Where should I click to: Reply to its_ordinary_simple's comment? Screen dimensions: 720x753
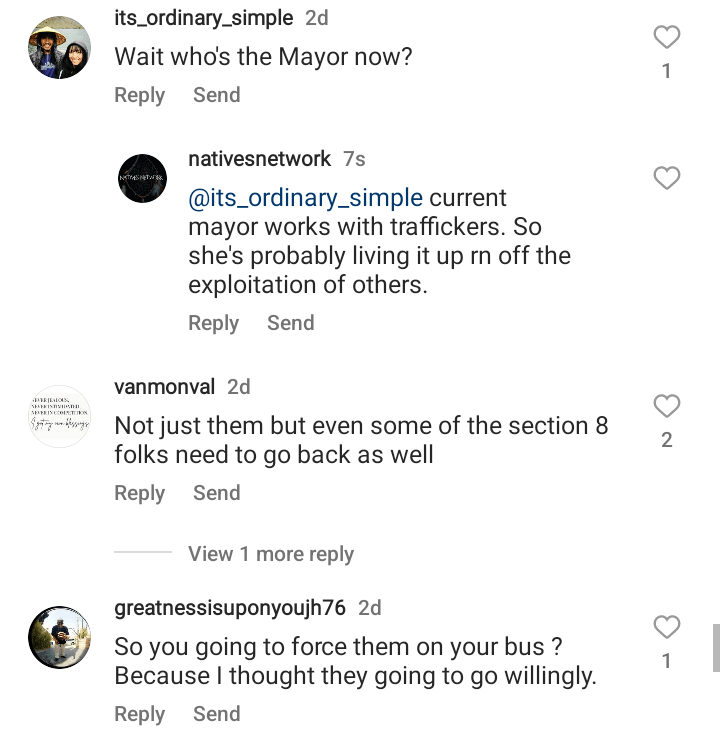tap(139, 95)
